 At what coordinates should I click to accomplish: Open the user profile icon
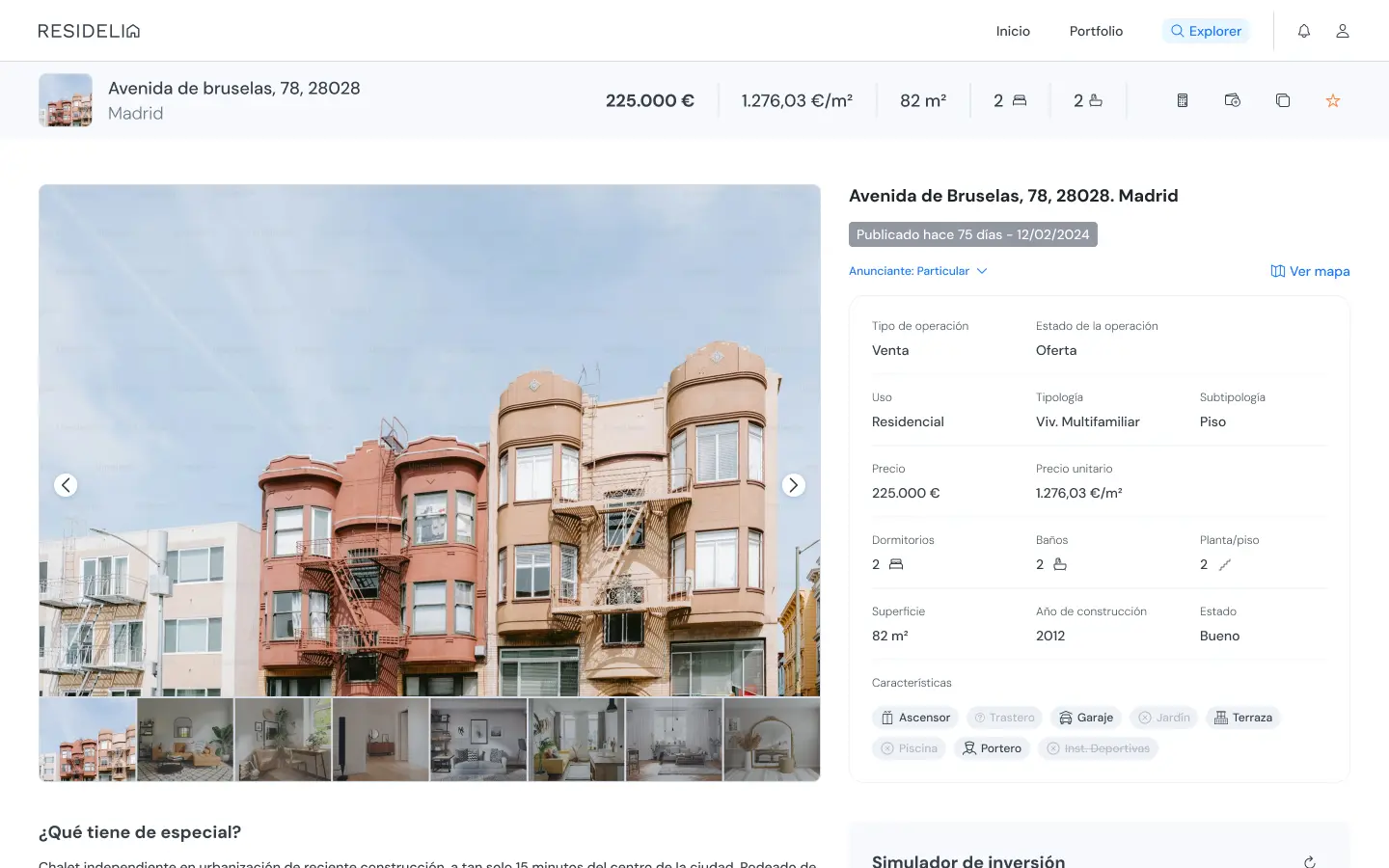(1343, 31)
